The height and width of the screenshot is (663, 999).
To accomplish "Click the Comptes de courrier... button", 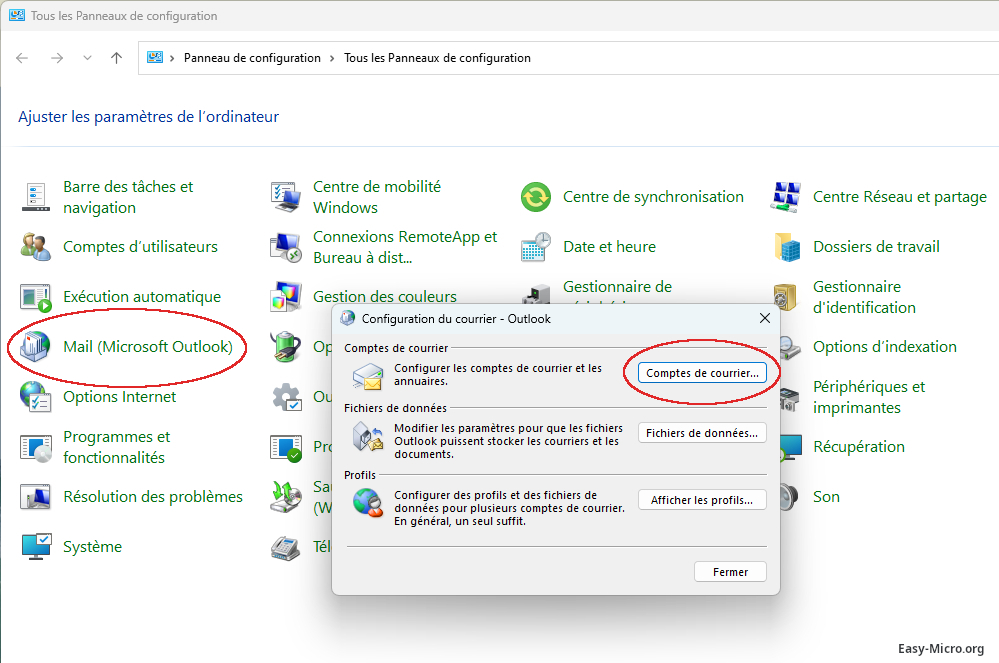I will pos(702,373).
